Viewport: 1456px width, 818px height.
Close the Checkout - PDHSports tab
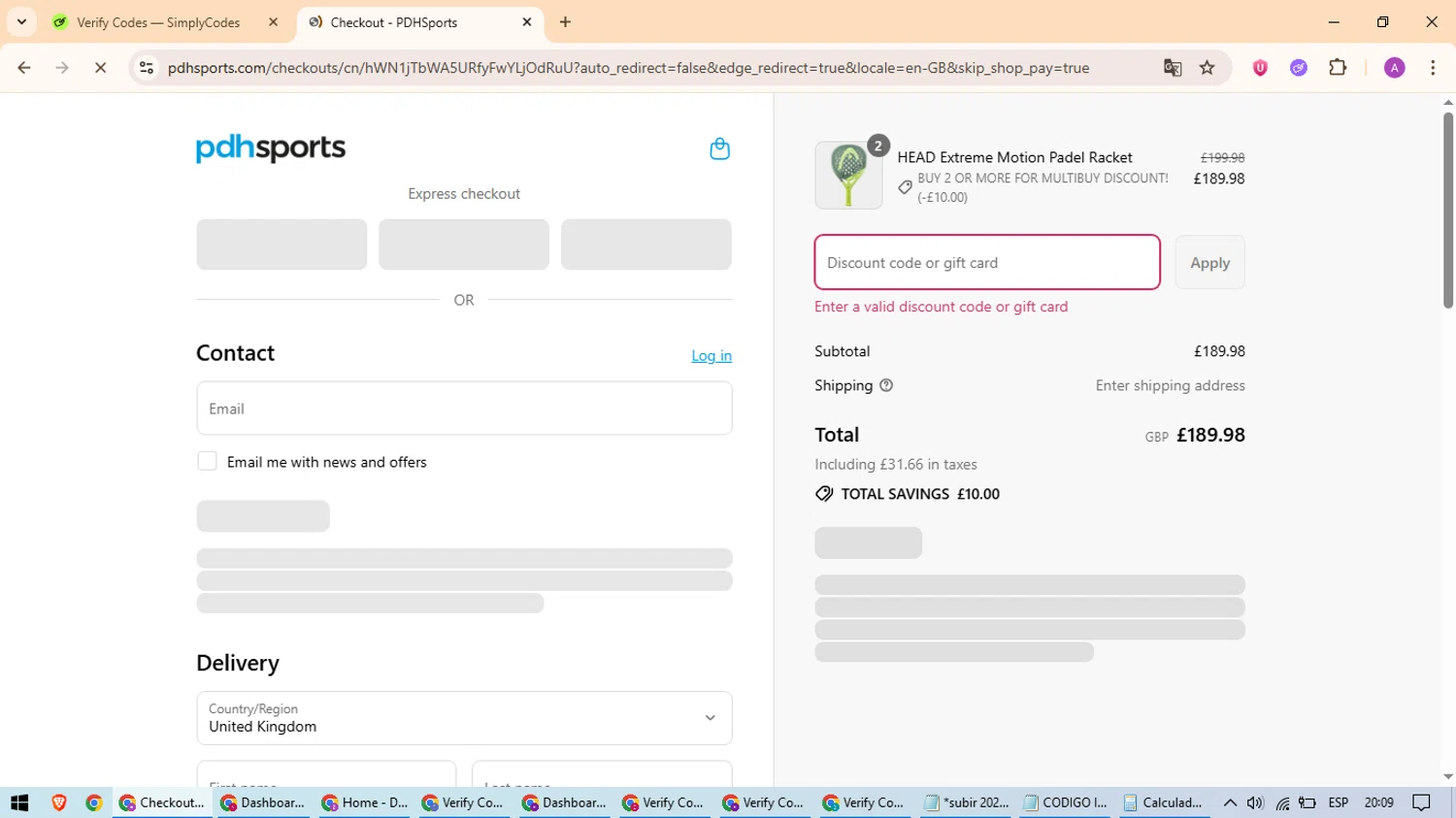click(527, 22)
